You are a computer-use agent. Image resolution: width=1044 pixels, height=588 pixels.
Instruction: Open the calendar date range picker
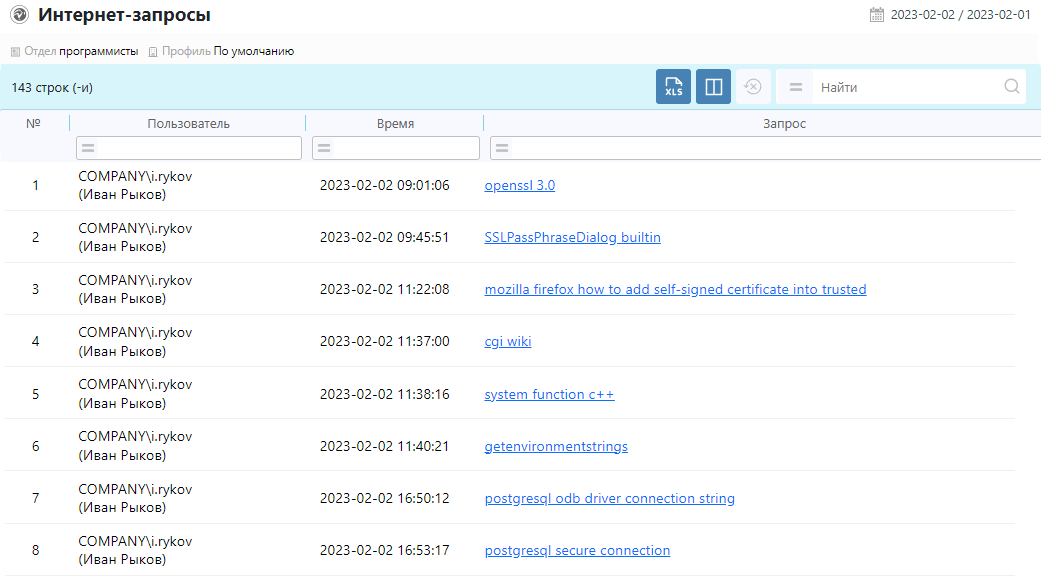[877, 15]
